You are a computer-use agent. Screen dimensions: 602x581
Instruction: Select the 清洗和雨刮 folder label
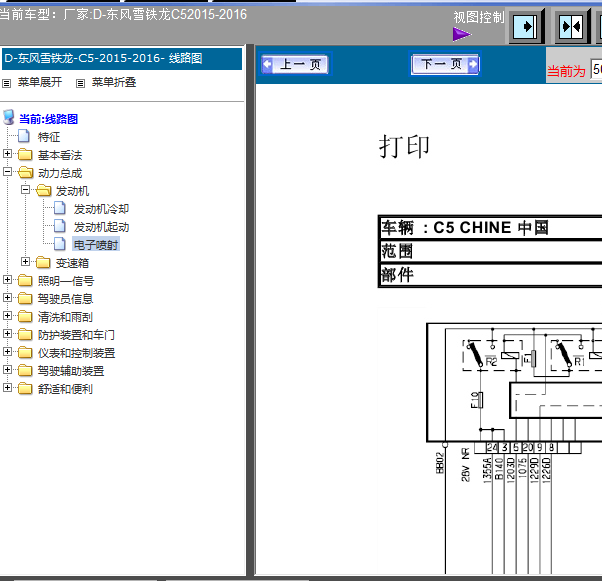[x=65, y=317]
